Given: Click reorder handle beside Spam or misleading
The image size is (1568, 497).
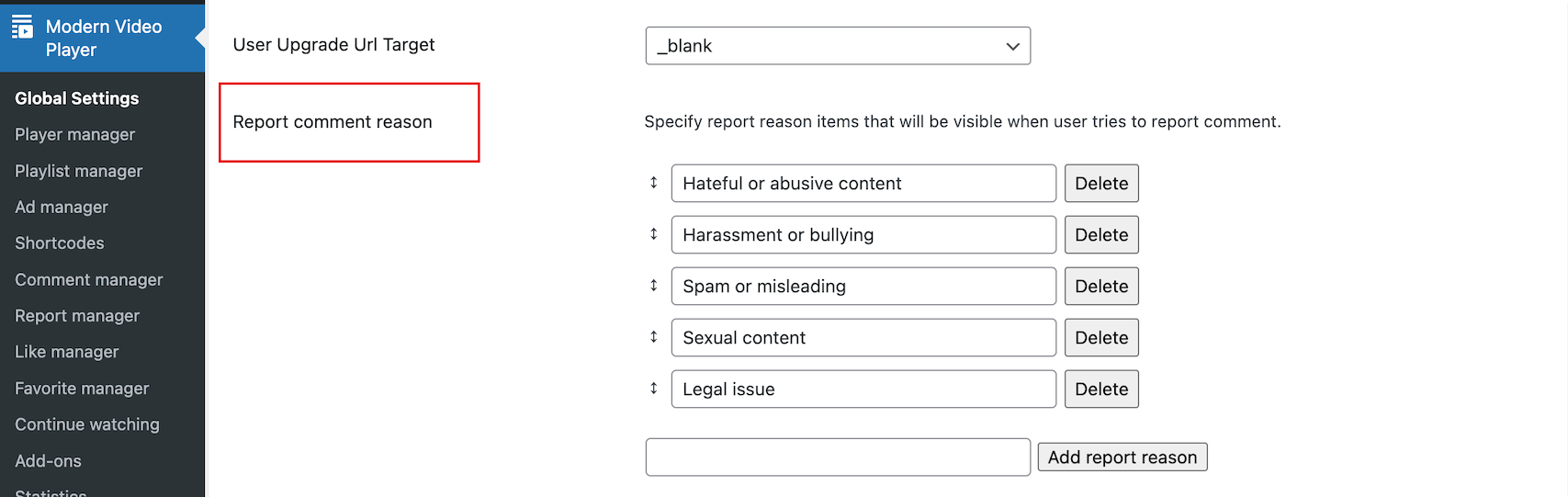Looking at the screenshot, I should [654, 286].
